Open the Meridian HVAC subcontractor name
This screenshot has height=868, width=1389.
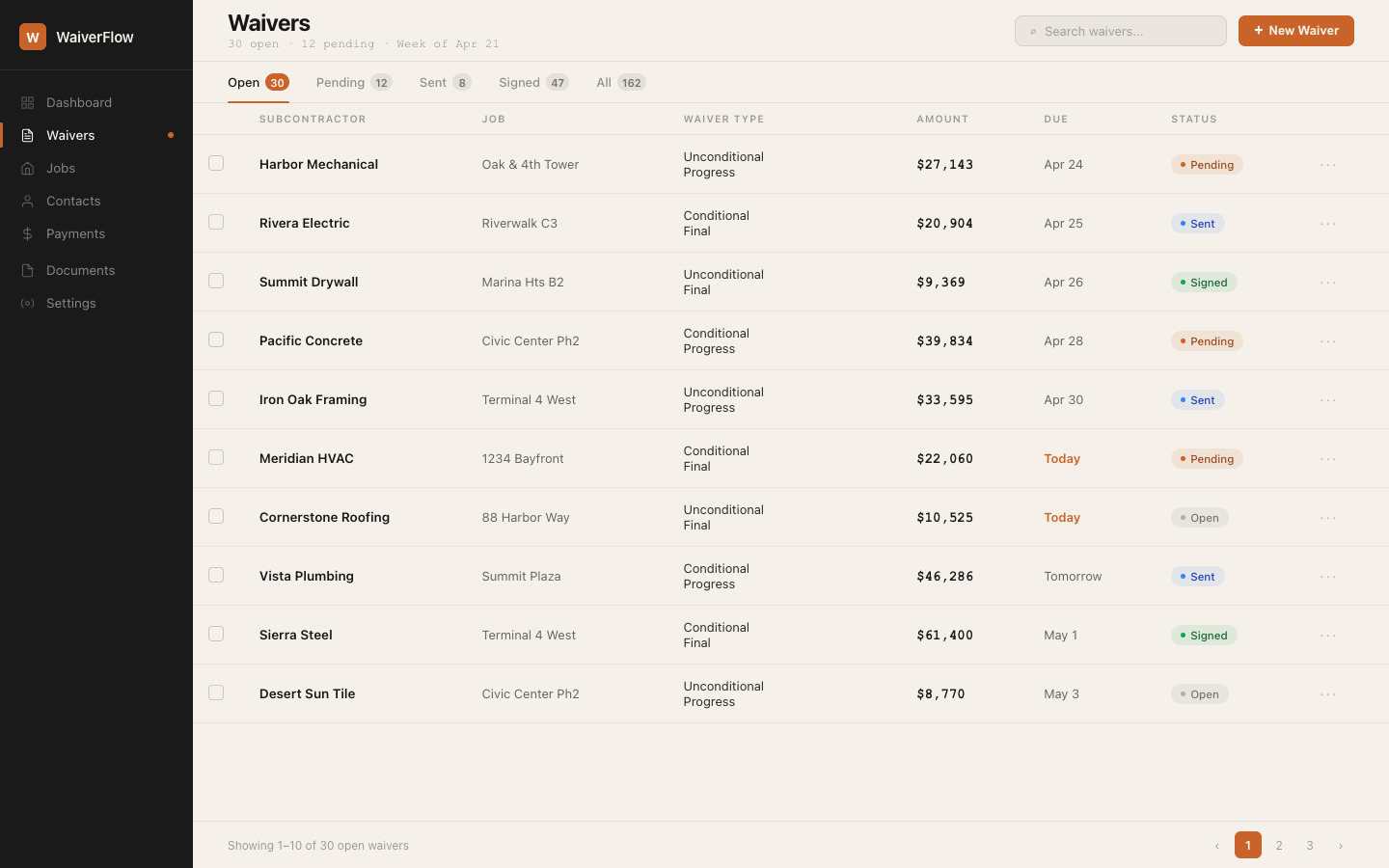[307, 459]
